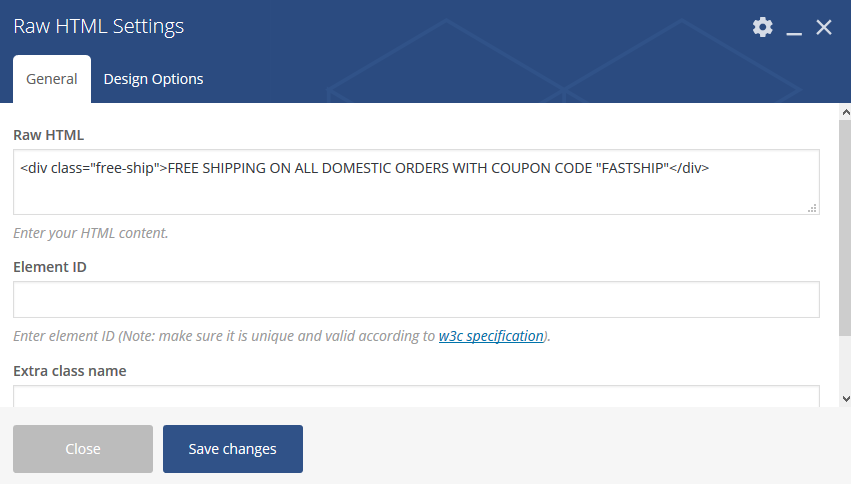Close panel with the X icon

[x=824, y=27]
